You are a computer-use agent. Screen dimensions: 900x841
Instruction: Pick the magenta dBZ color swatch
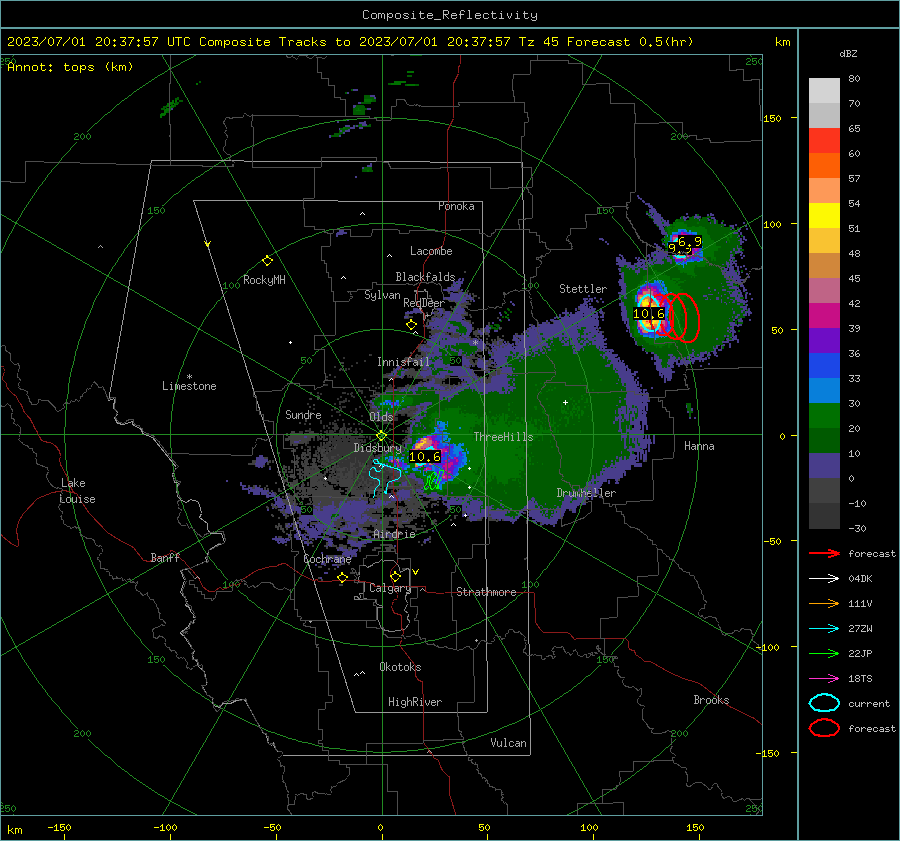point(824,316)
